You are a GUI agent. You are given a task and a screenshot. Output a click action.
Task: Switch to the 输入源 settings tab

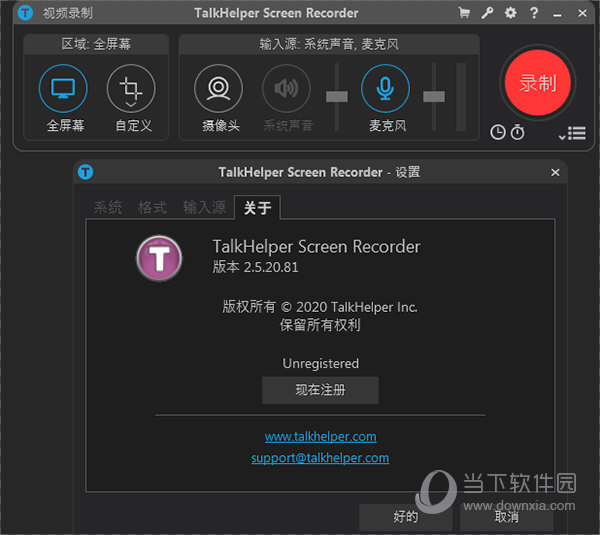205,207
